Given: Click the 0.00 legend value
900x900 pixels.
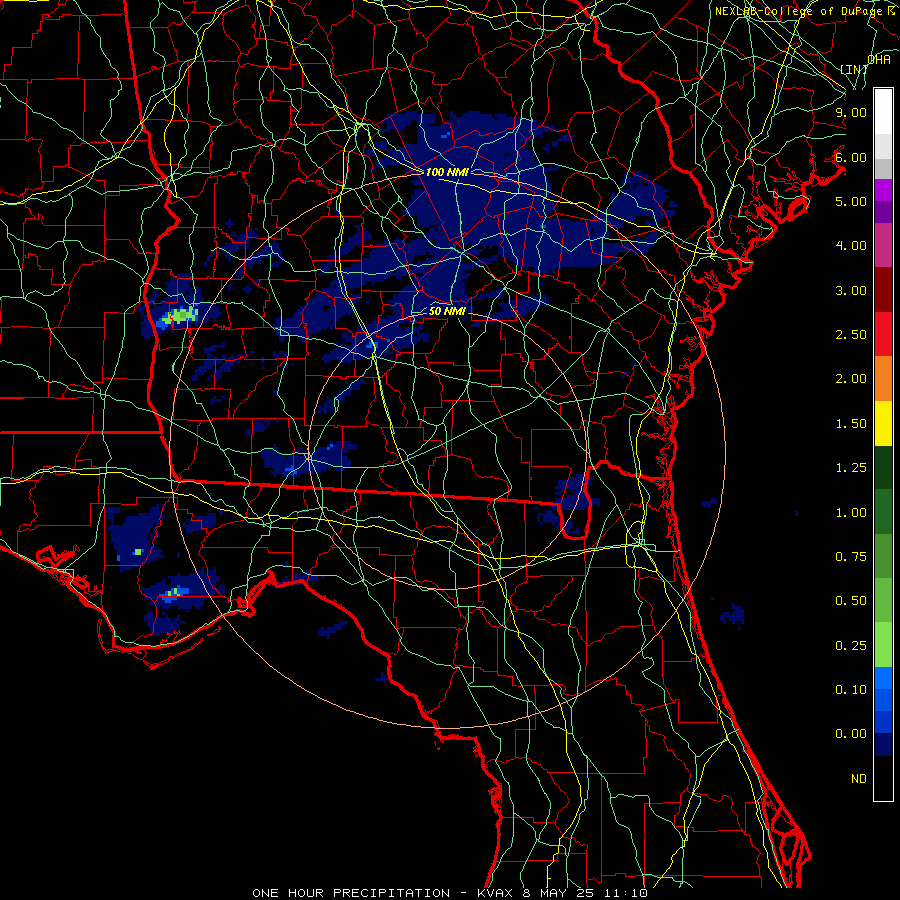Looking at the screenshot, I should pos(851,734).
